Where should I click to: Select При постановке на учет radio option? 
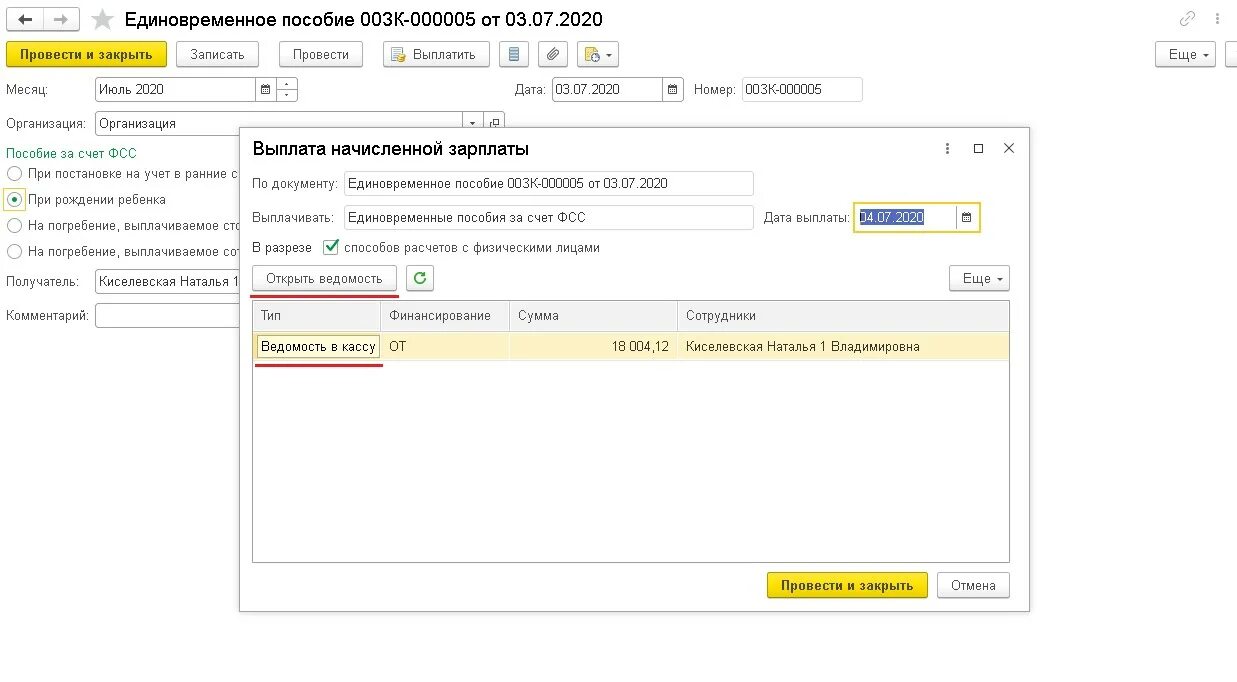(14, 174)
